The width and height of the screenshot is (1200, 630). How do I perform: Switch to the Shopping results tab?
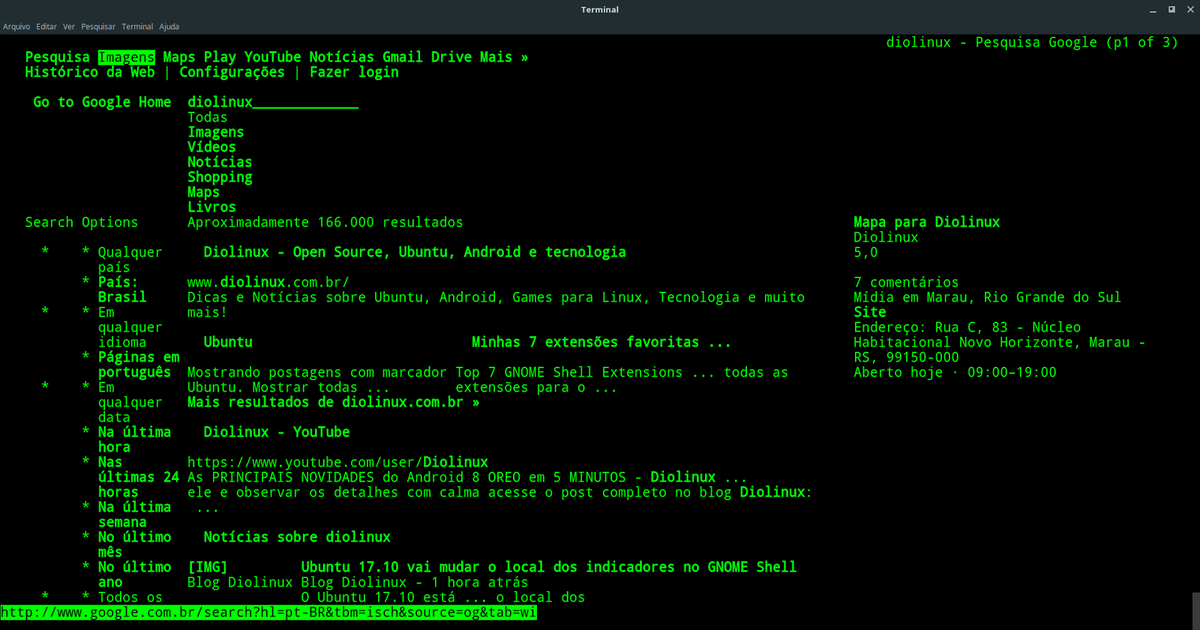(x=220, y=177)
